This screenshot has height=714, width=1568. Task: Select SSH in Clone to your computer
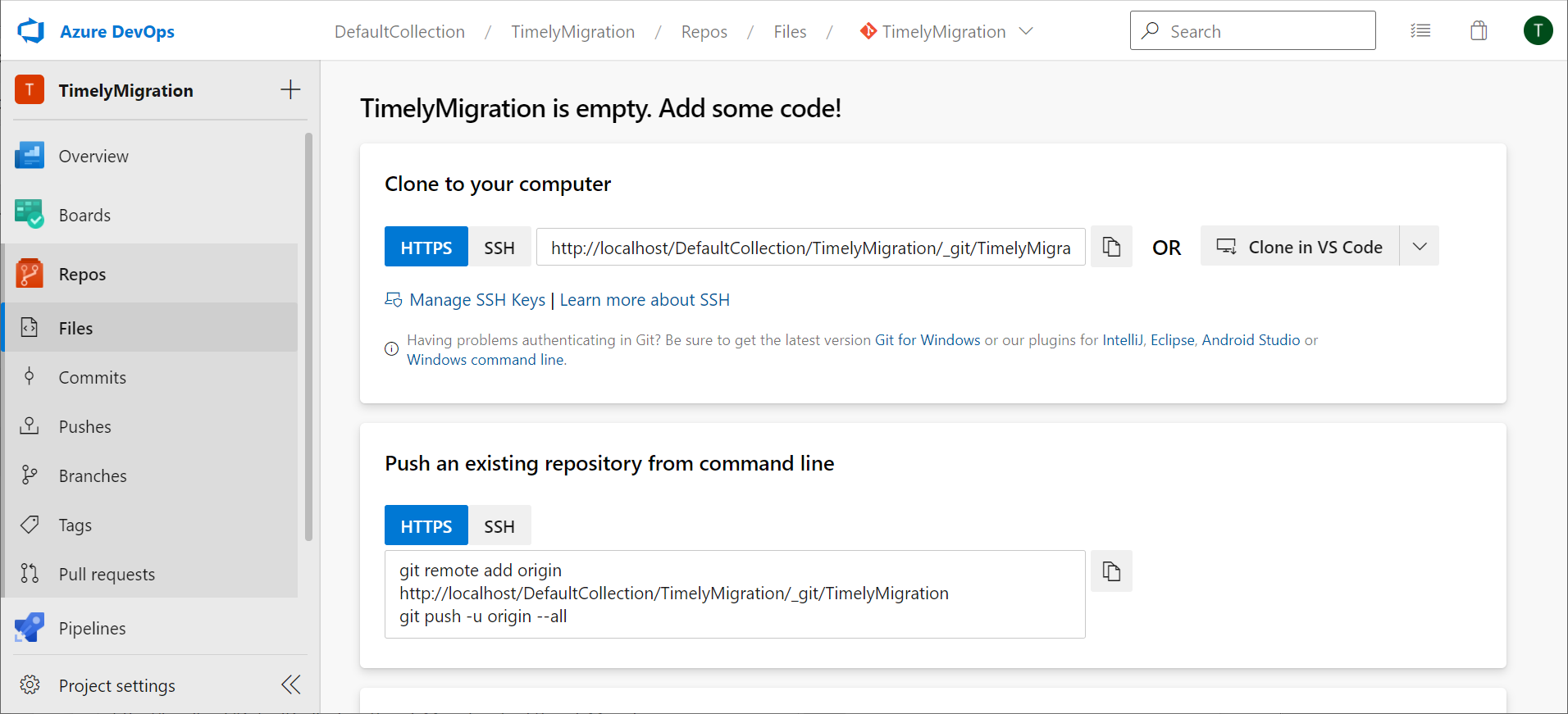pos(499,247)
